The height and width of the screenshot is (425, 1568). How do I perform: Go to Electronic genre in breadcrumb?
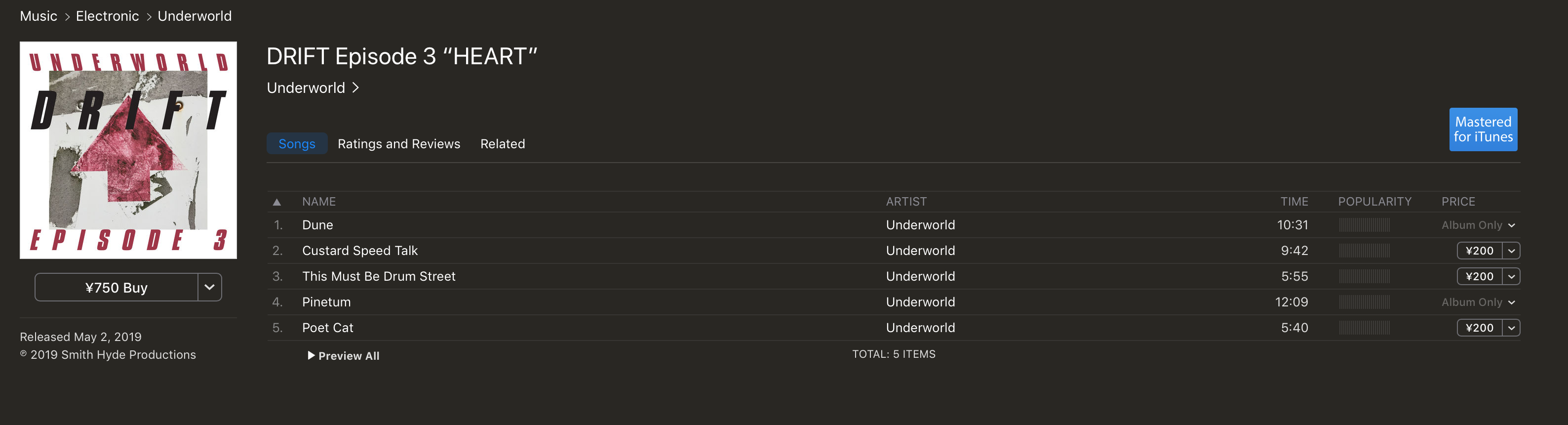tap(107, 16)
